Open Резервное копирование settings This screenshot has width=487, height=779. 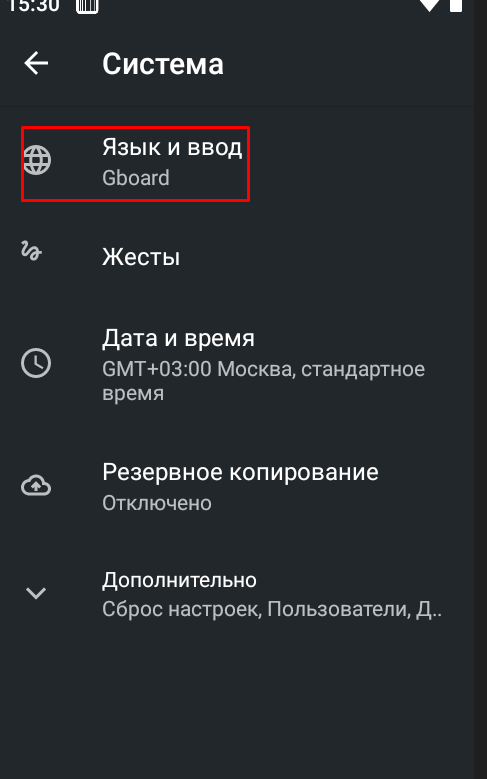244,486
